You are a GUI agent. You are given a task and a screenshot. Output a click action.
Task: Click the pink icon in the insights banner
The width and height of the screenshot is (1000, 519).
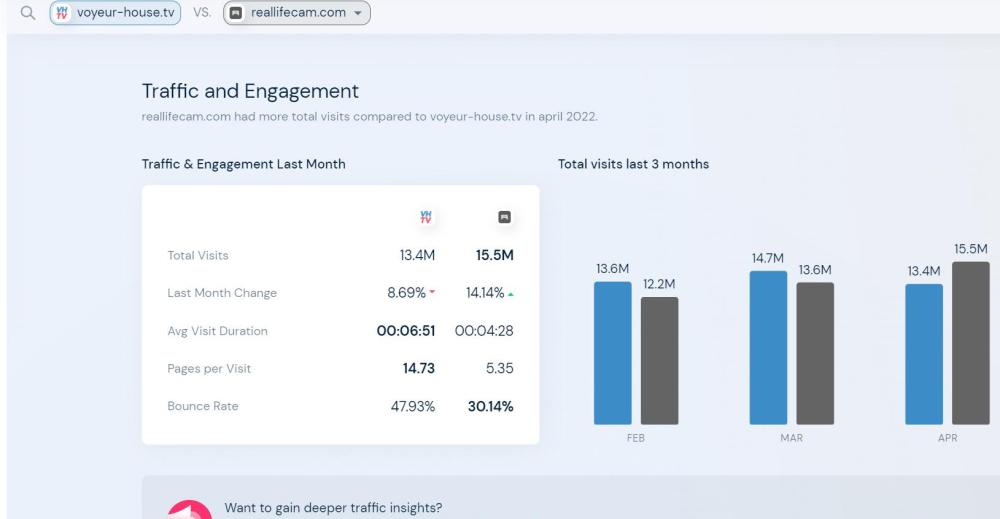pos(186,510)
